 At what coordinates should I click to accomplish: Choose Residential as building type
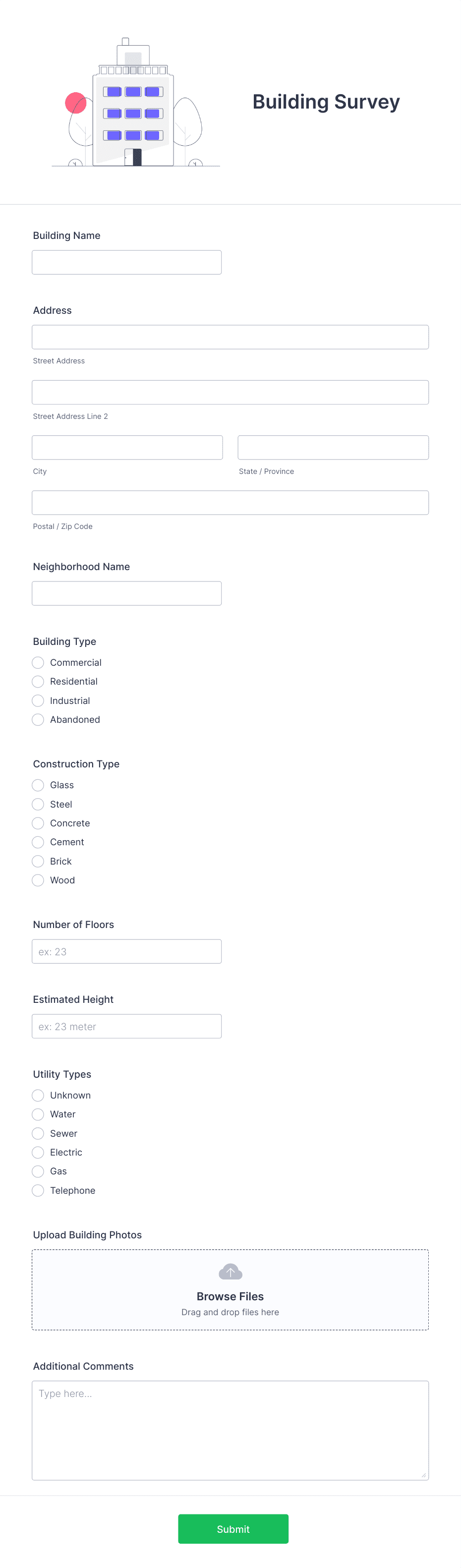(x=38, y=682)
